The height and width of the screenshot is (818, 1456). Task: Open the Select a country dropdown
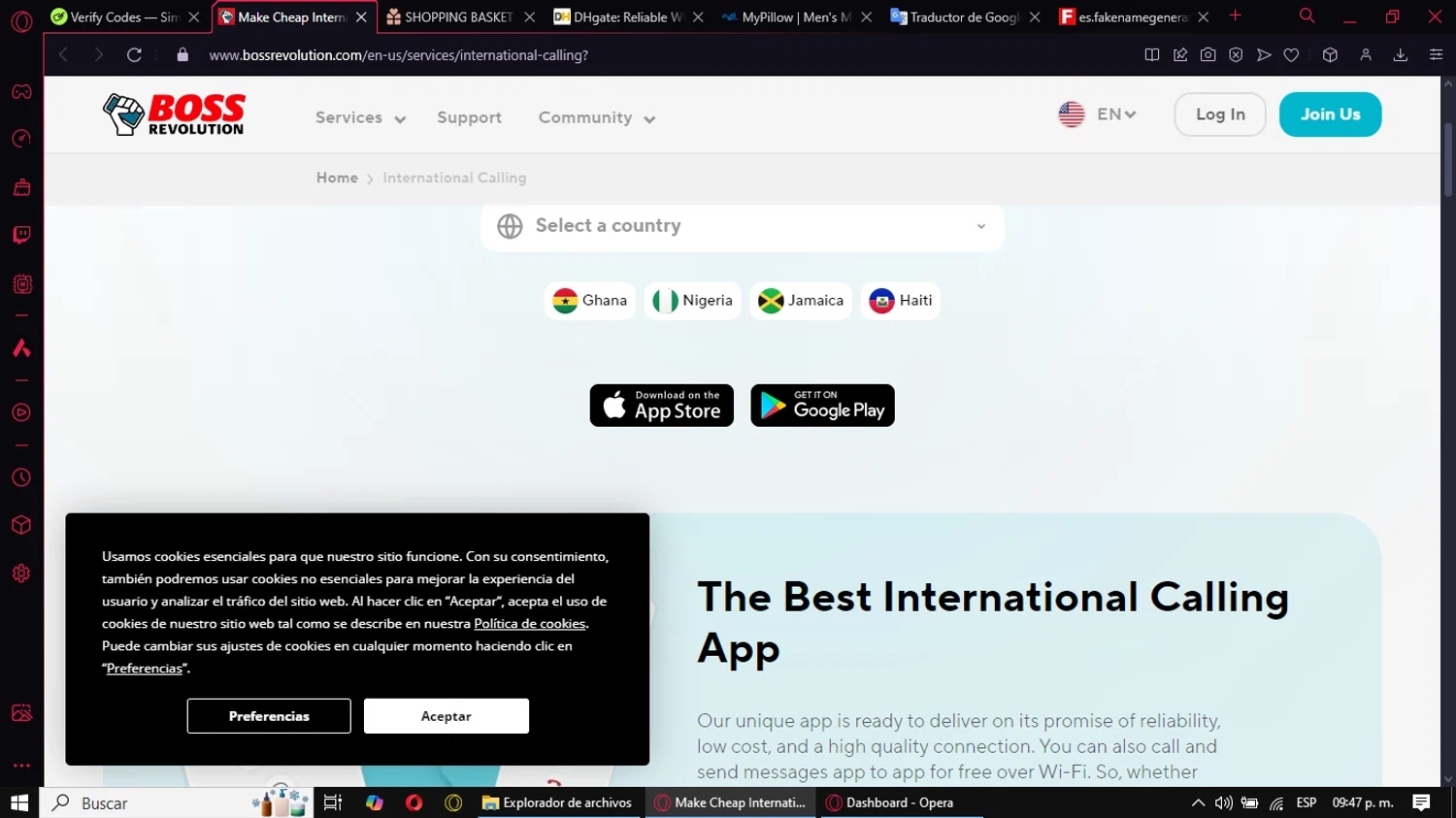[x=742, y=226]
